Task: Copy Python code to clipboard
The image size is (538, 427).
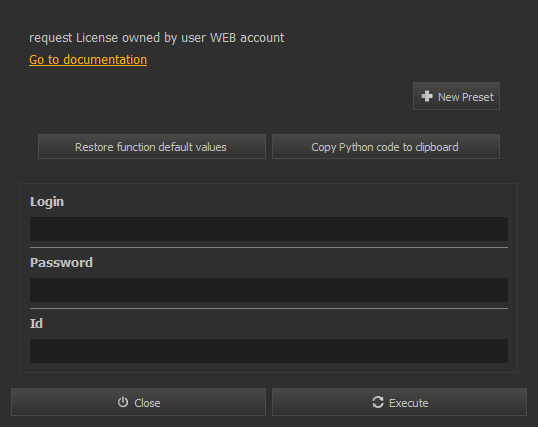Action: pos(386,147)
